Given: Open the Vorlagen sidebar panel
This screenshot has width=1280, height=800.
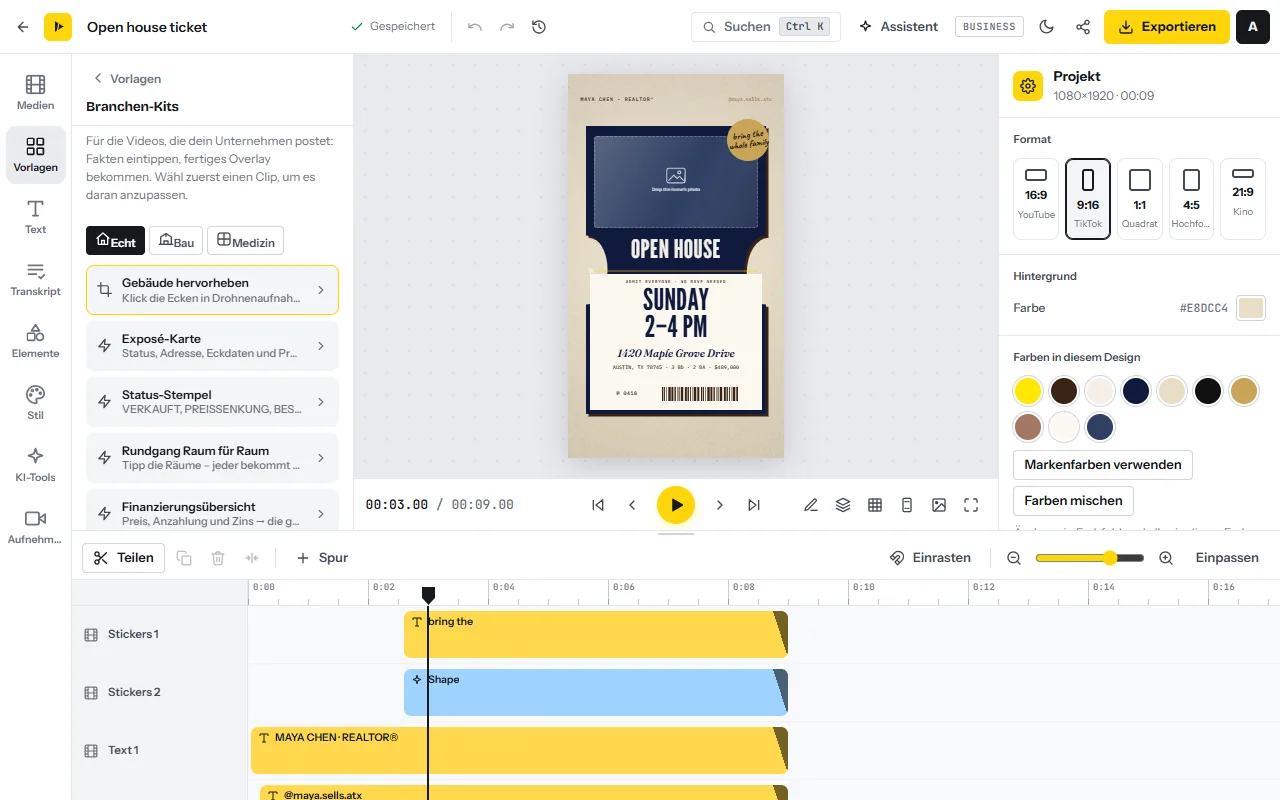Looking at the screenshot, I should click(x=36, y=154).
